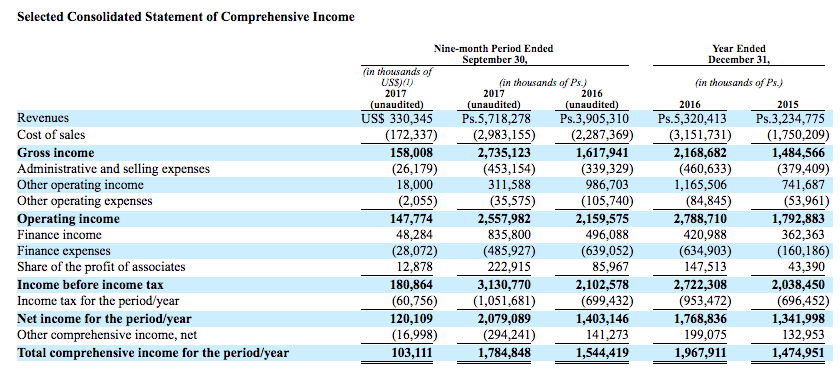Click the Finance expenses label

pyautogui.click(x=64, y=251)
